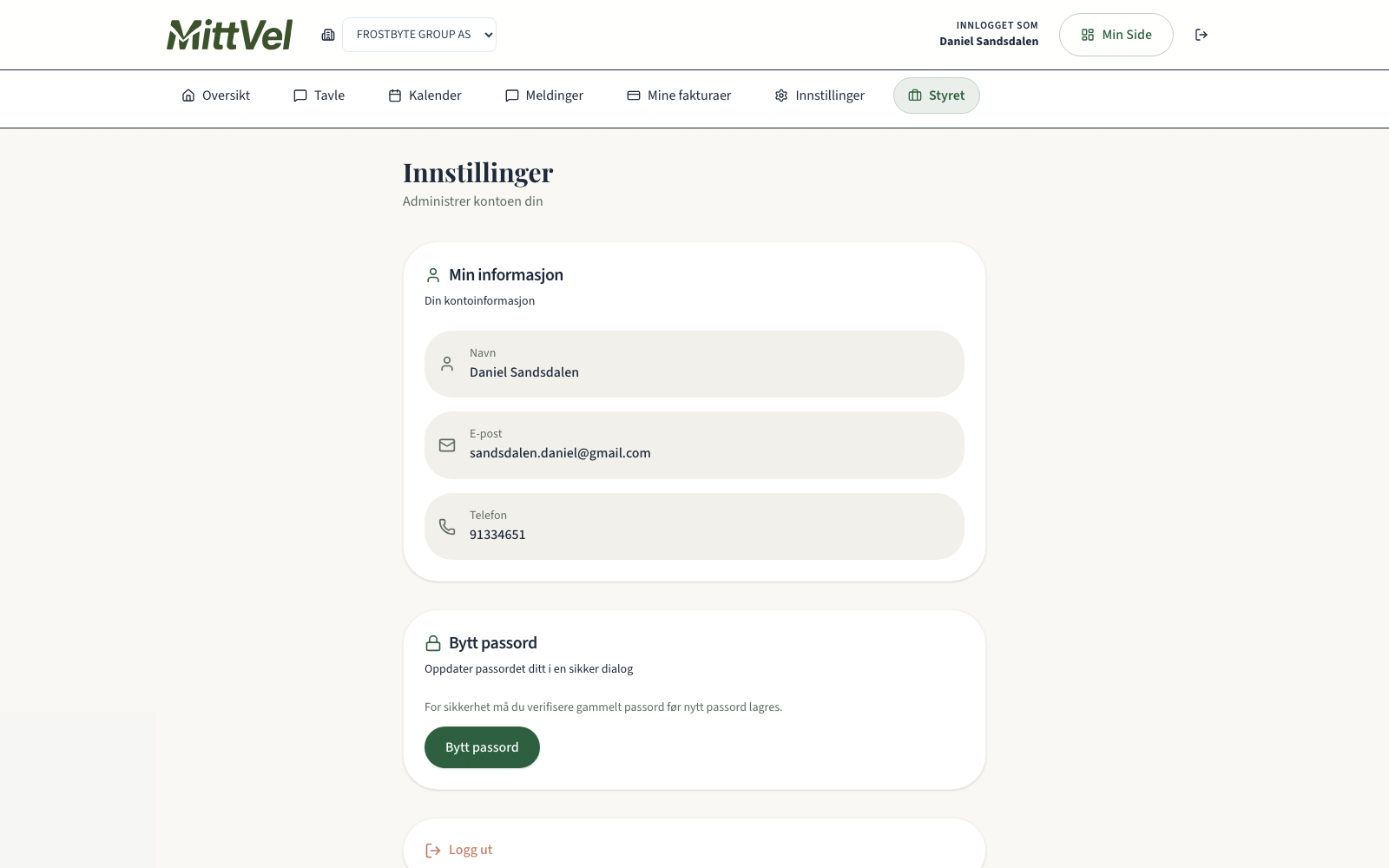Open the Oversikt tab
This screenshot has width=1389, height=868.
(x=216, y=95)
